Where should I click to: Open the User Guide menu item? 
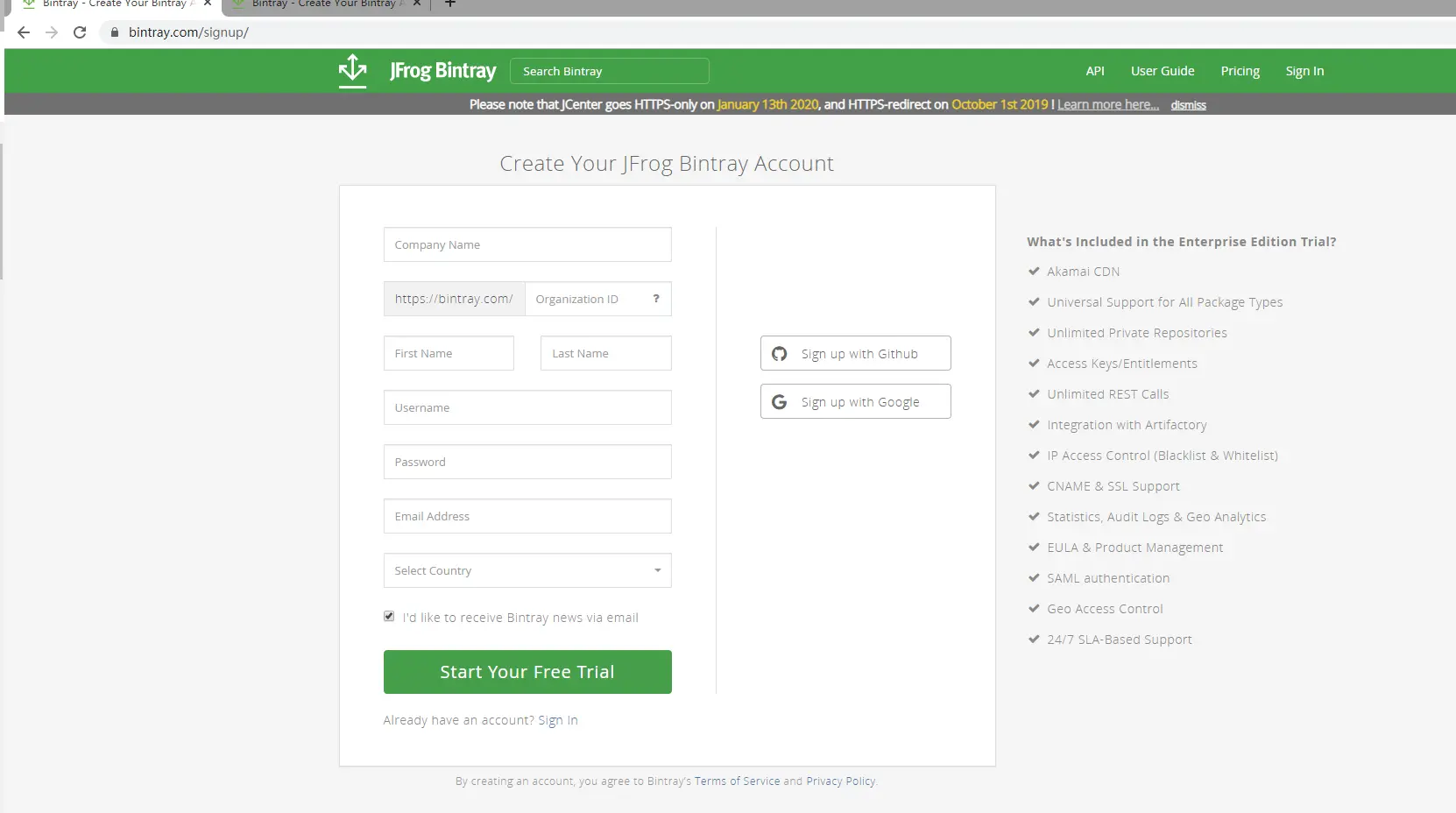pyautogui.click(x=1163, y=71)
